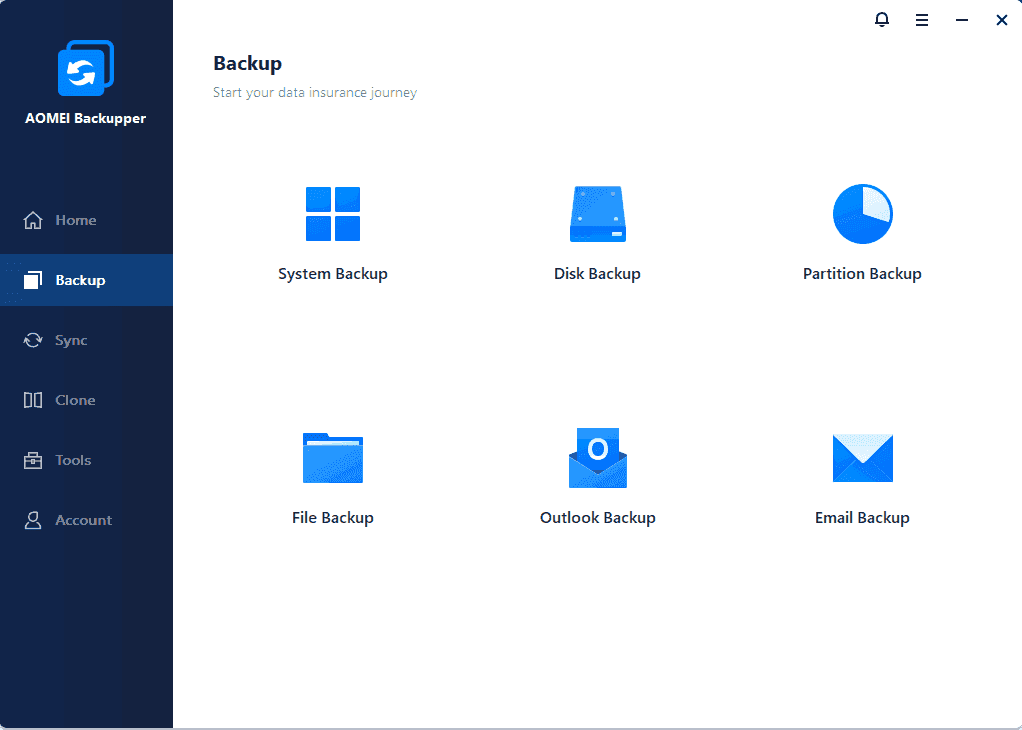Click the Clone icon in sidebar
This screenshot has height=730, width=1022.
click(33, 400)
